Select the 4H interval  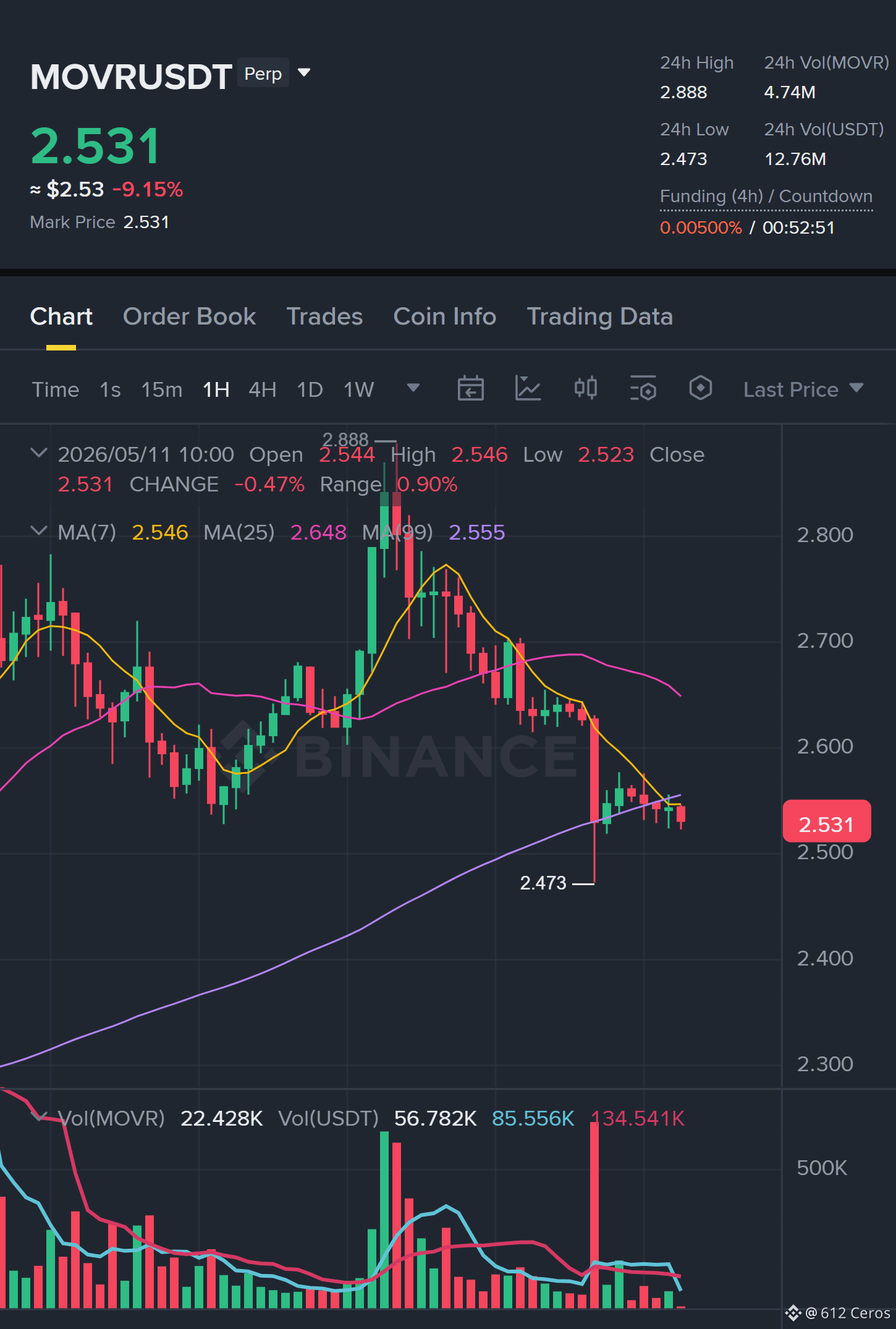coord(262,389)
